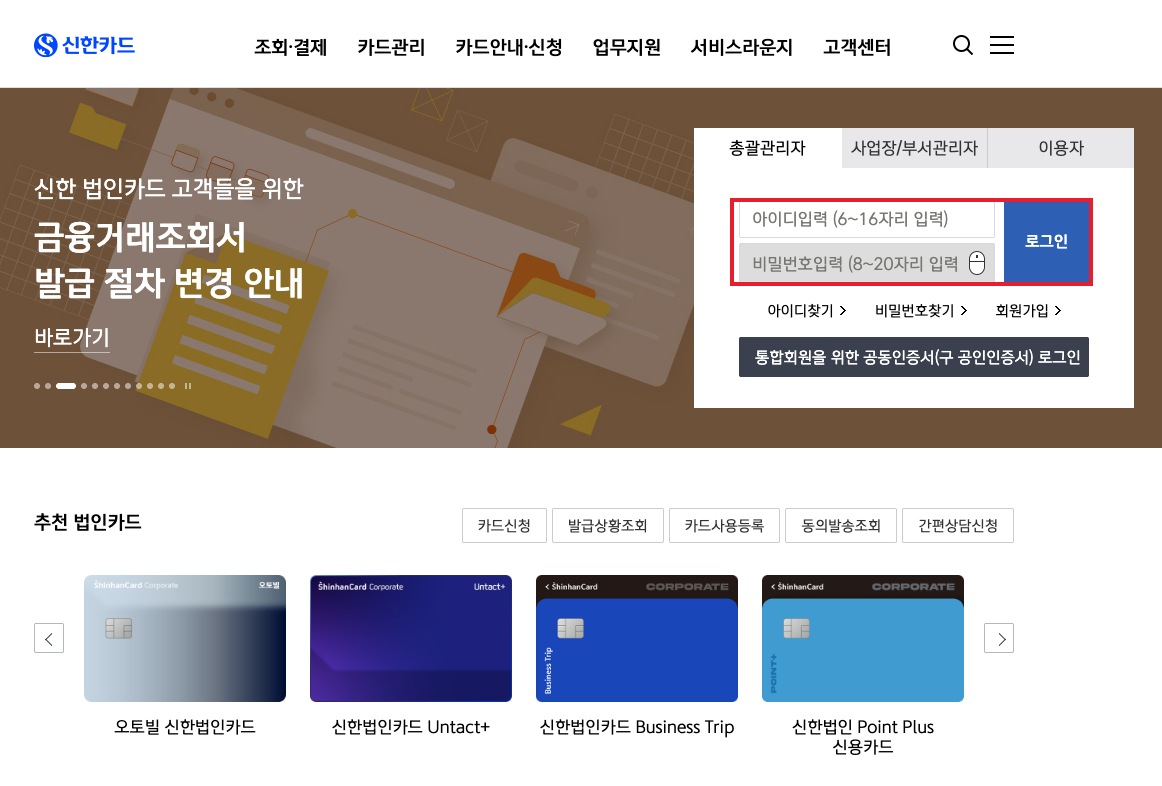Follow the 바로가기 banner link

click(x=72, y=338)
